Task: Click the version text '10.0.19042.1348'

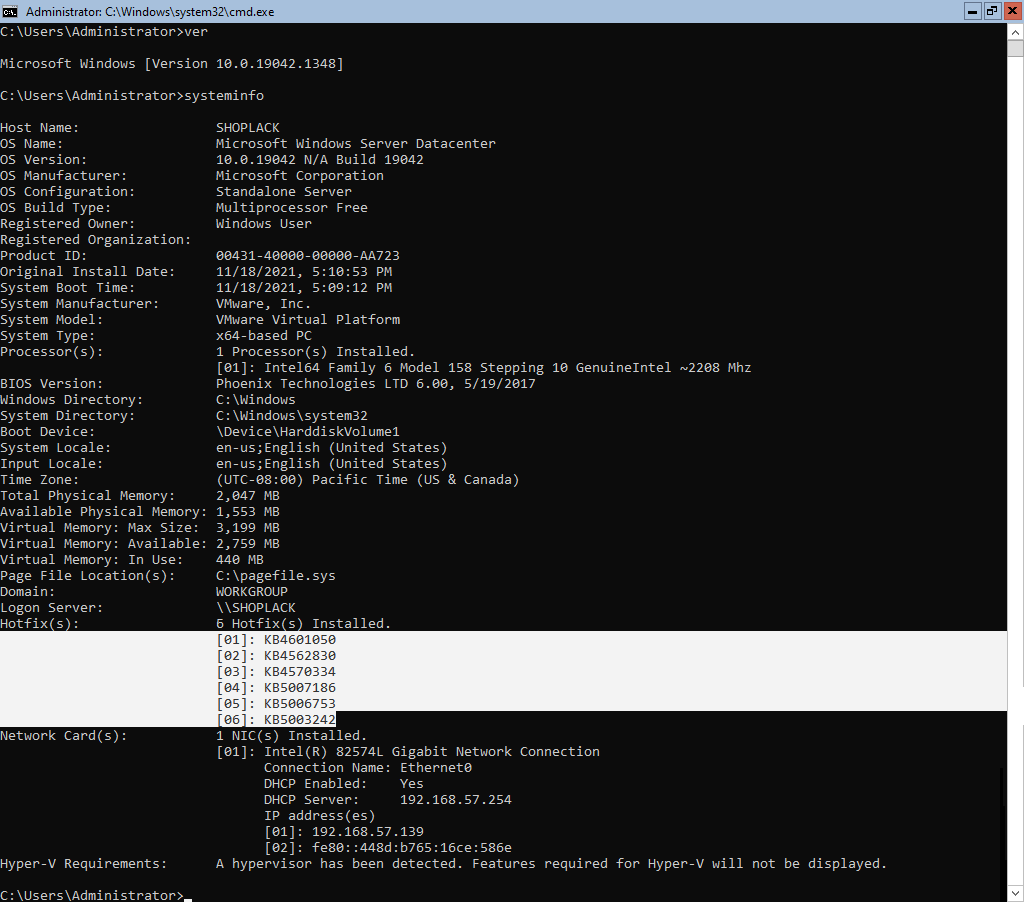Action: coord(276,64)
